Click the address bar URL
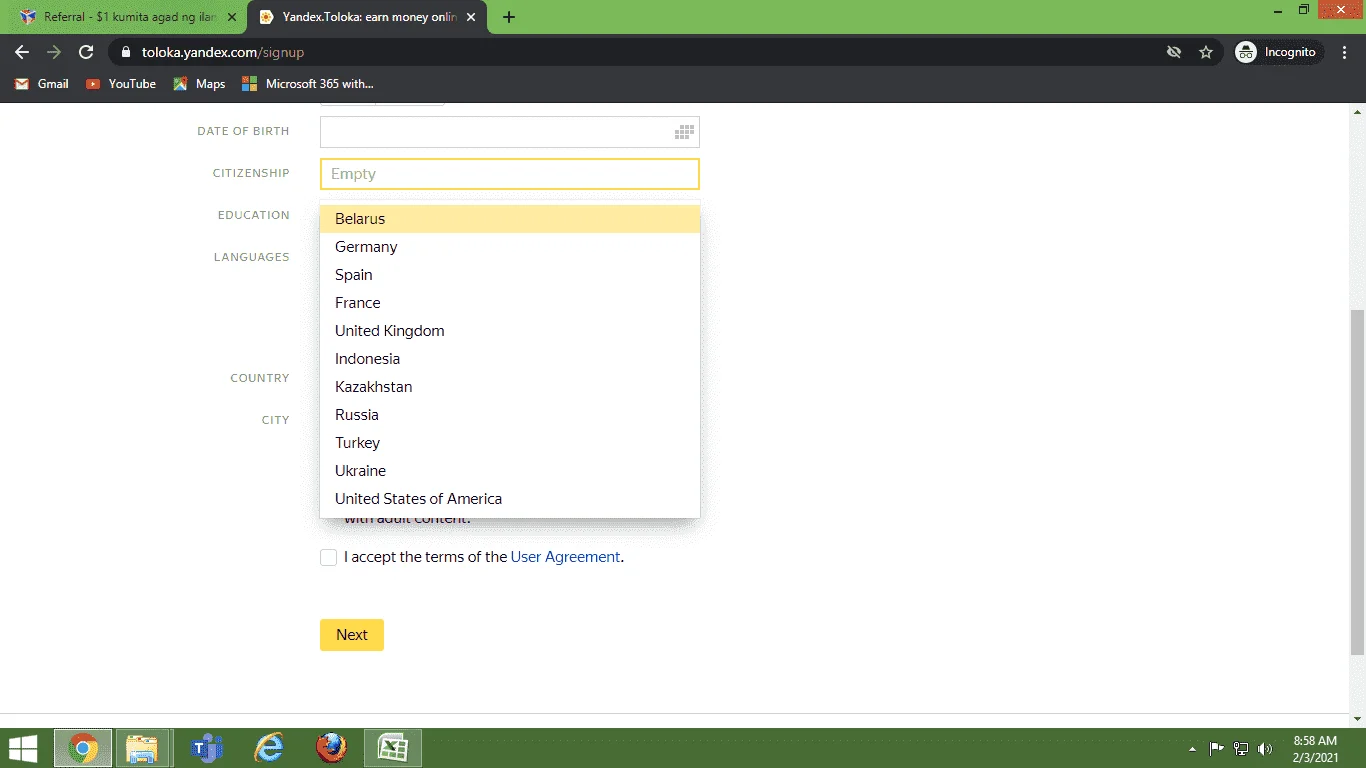The image size is (1366, 768). click(222, 52)
